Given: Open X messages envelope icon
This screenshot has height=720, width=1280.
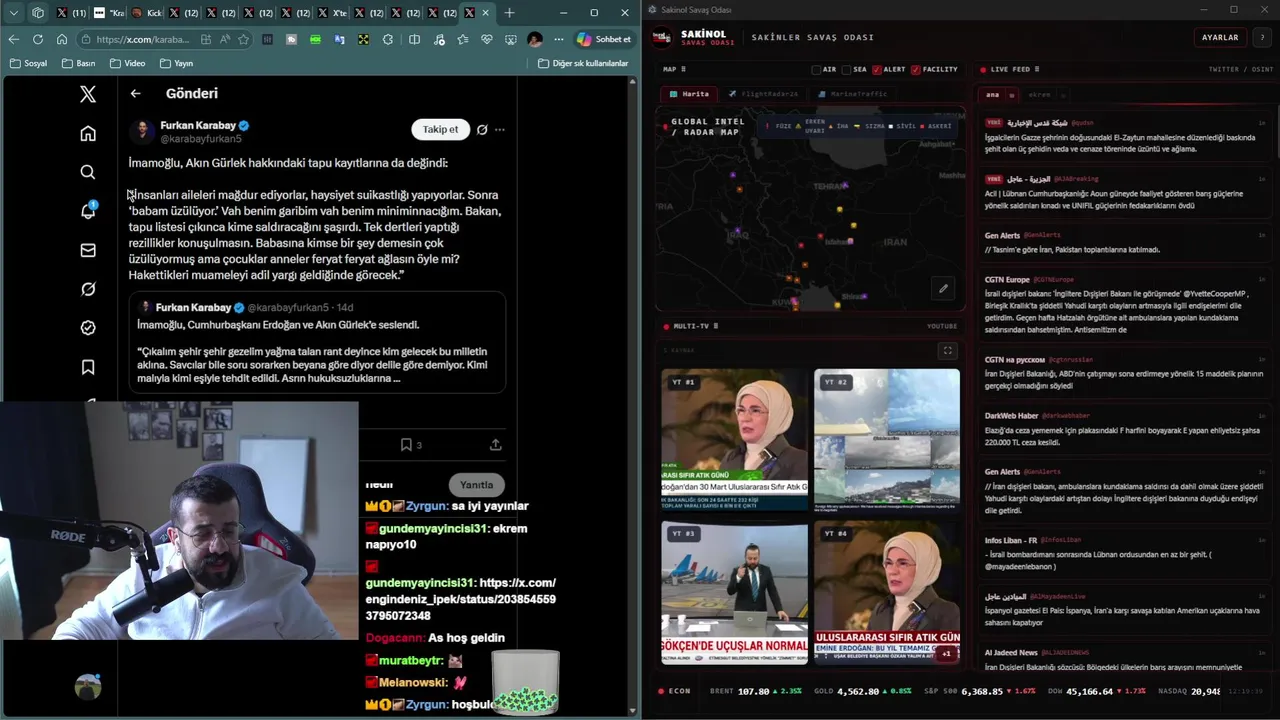Looking at the screenshot, I should coord(88,250).
